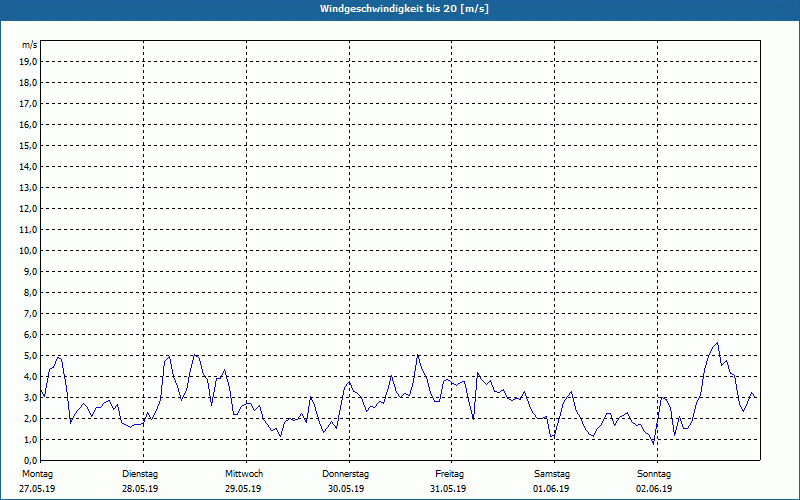800x500 pixels.
Task: Select the 6,0 axis value
Action: click(30, 335)
